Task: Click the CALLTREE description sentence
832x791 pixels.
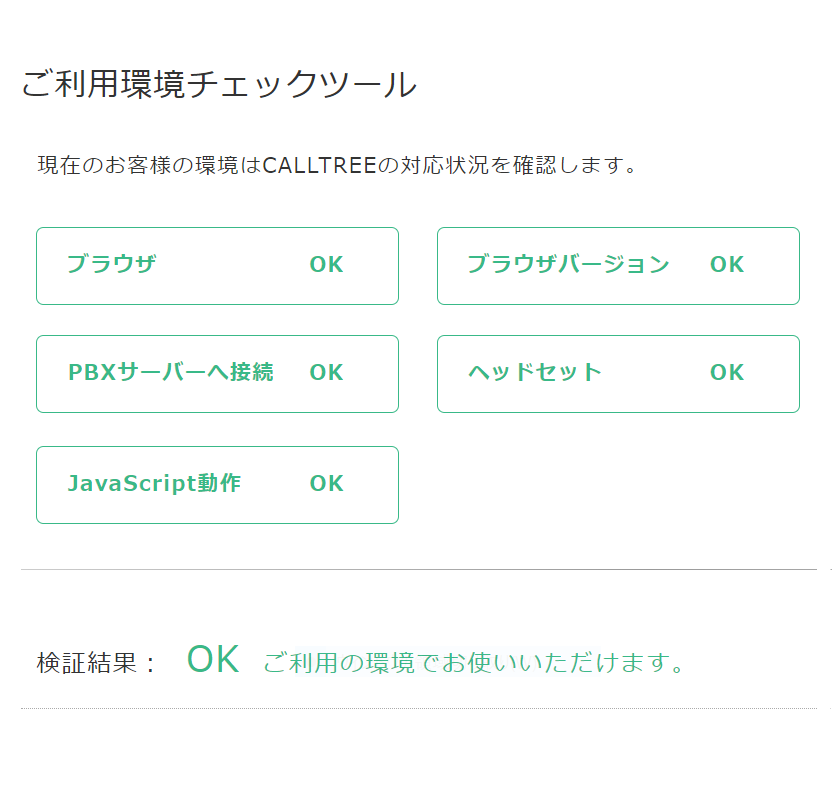Action: click(337, 165)
